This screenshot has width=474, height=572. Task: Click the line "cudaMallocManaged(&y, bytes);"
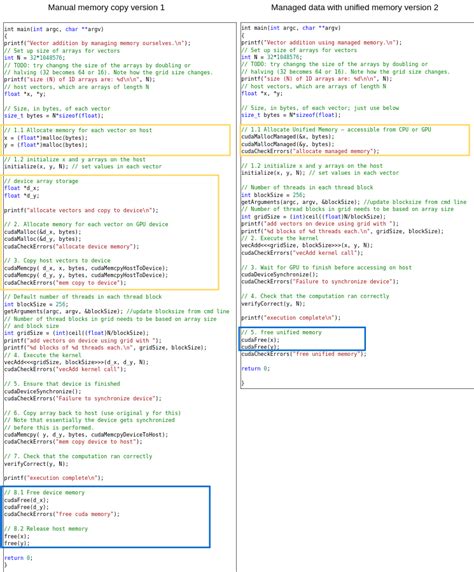tap(288, 144)
